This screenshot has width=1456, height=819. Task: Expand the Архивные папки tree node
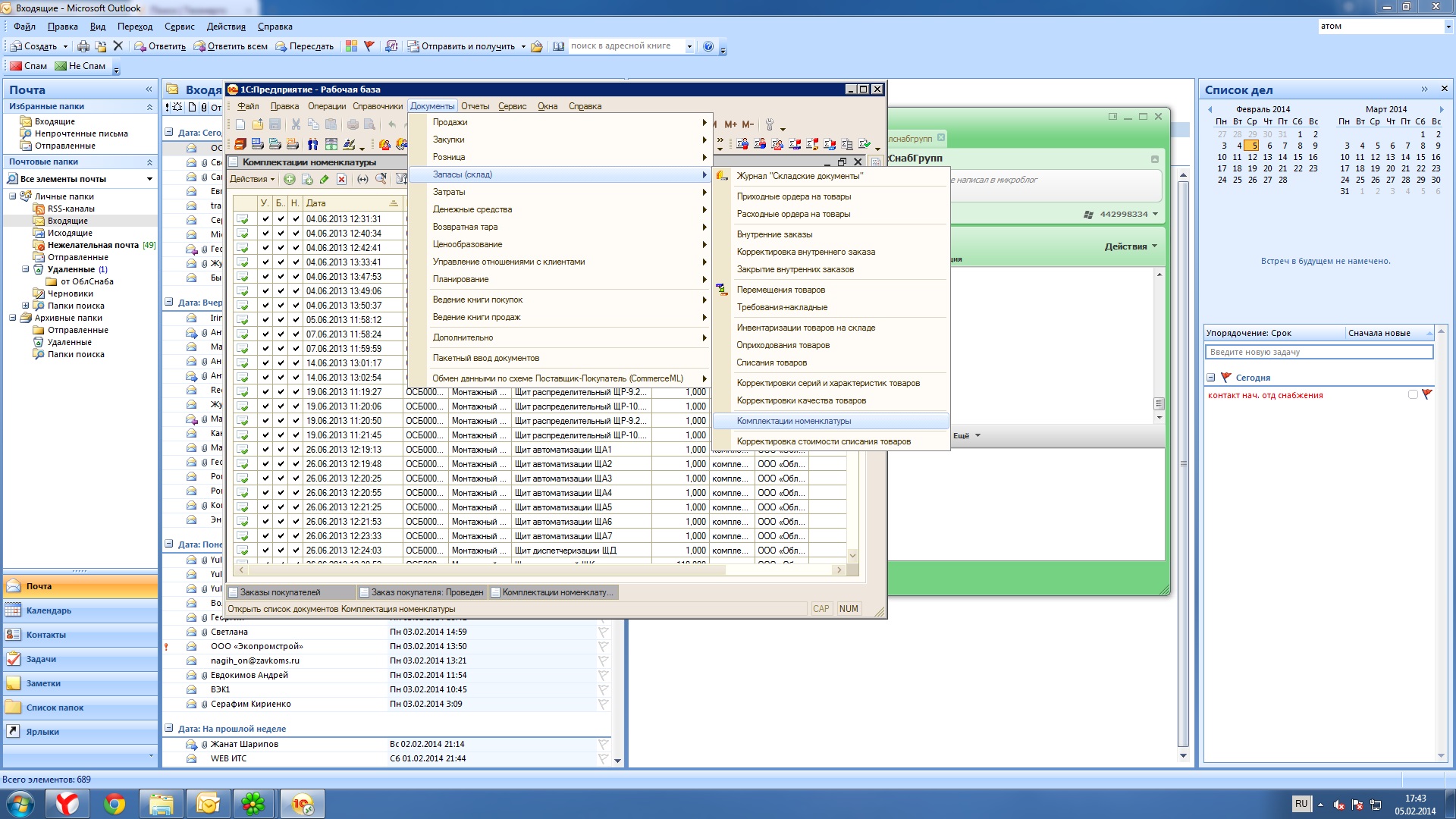pos(12,318)
